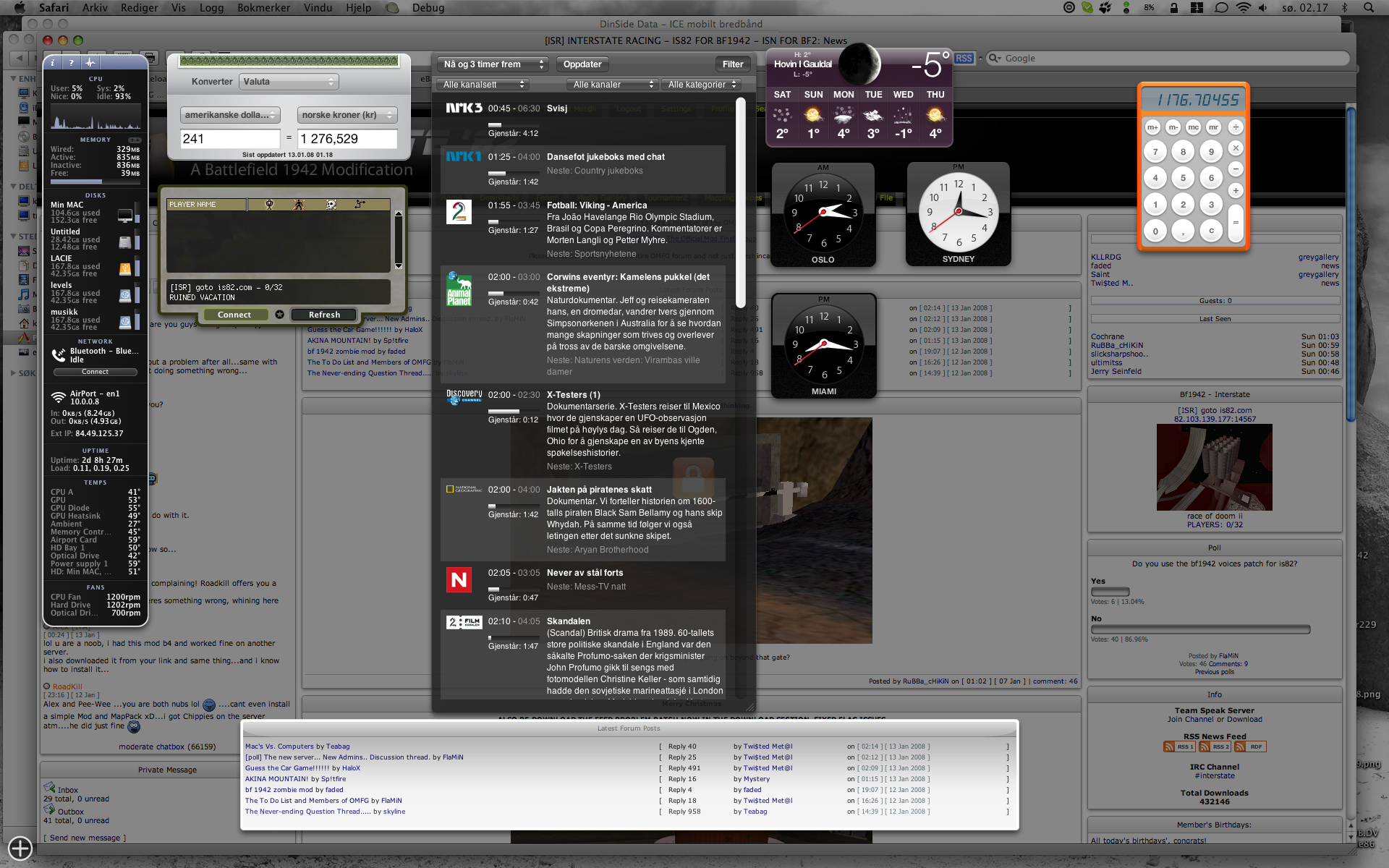Click down arrow of player list scrollbar
Image resolution: width=1389 pixels, height=868 pixels.
point(398,266)
